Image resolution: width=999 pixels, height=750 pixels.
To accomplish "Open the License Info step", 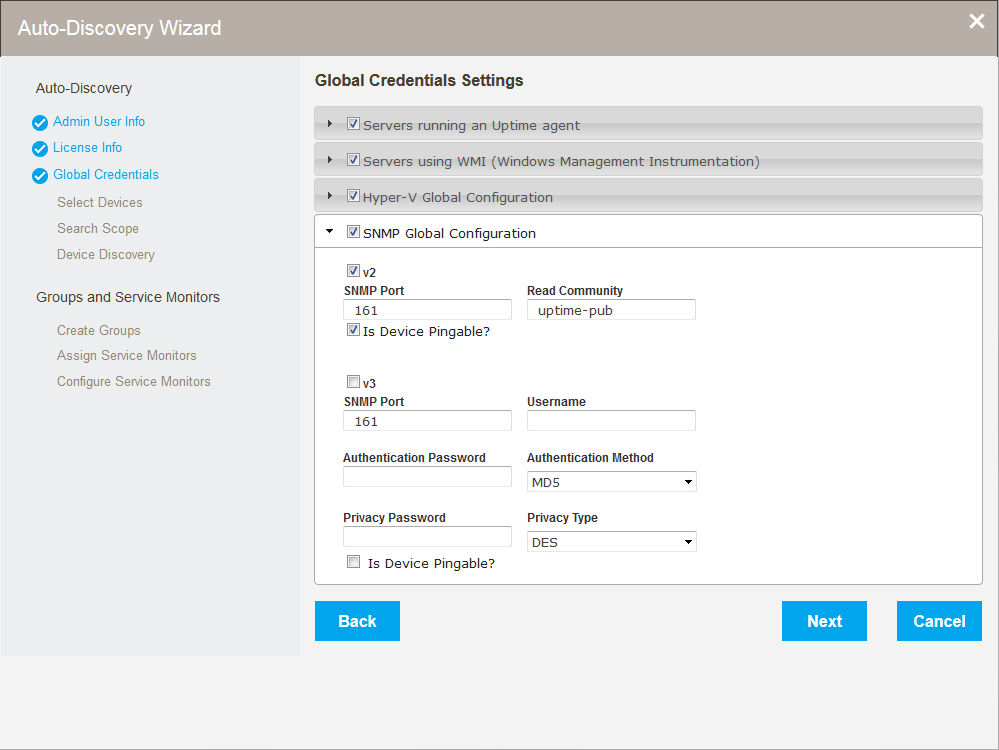I will pos(88,148).
